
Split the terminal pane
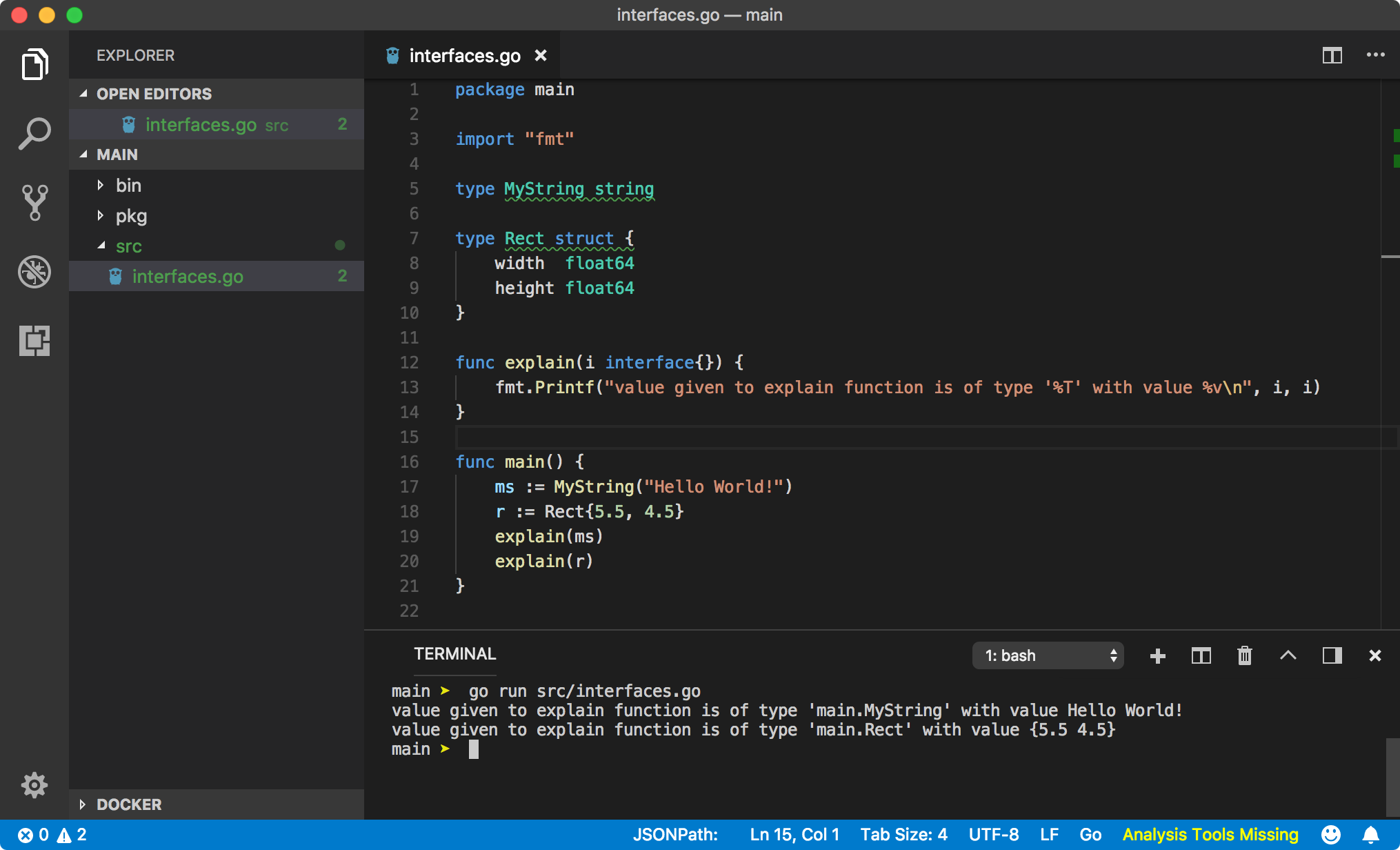[1201, 655]
